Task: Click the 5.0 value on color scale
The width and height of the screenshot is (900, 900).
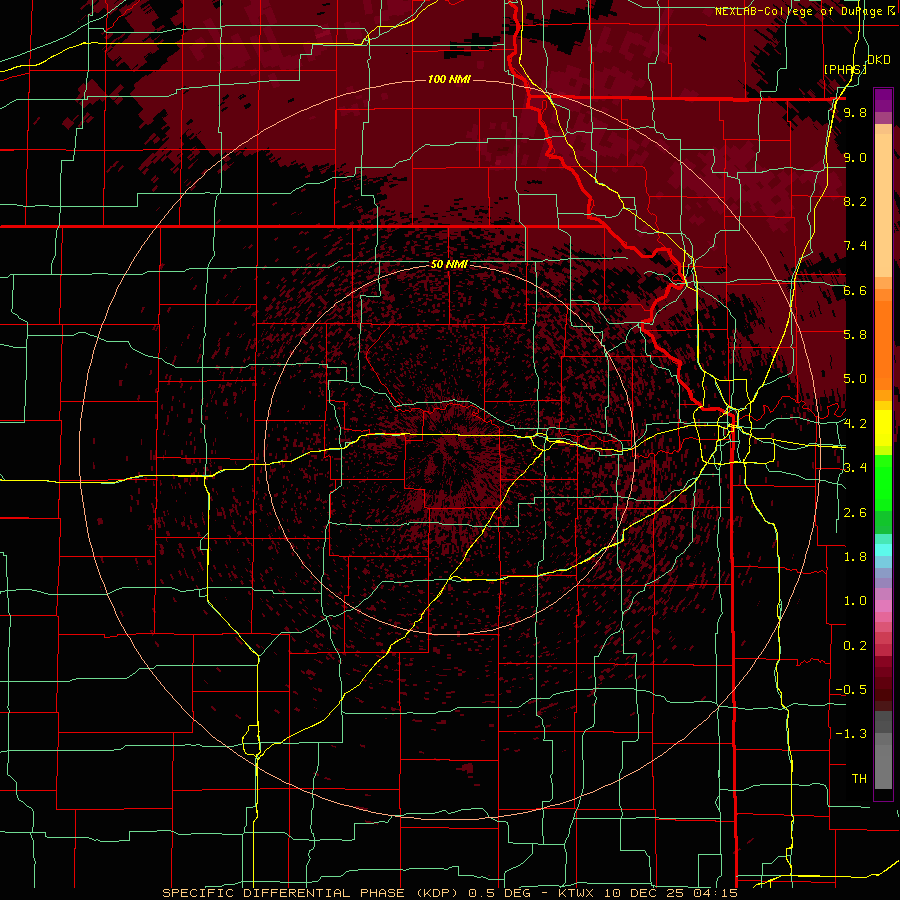Action: point(855,379)
